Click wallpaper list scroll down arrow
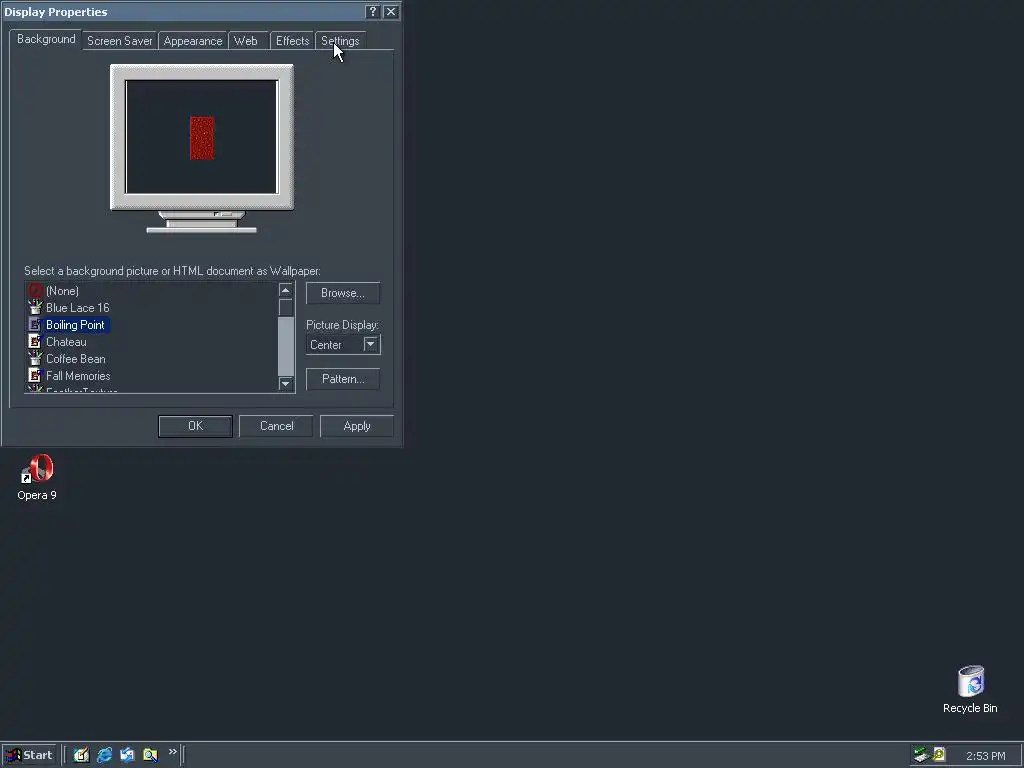This screenshot has height=768, width=1024. (x=285, y=383)
